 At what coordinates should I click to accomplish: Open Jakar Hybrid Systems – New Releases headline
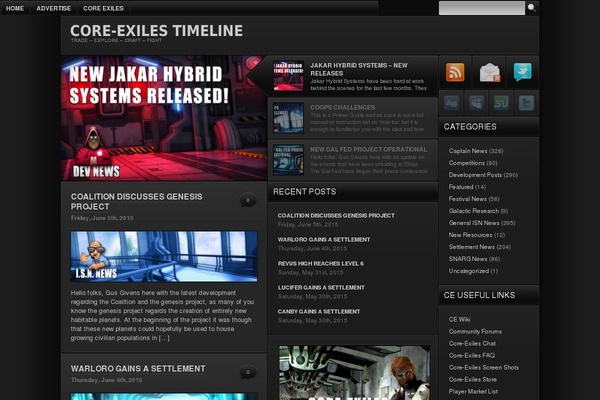pyautogui.click(x=359, y=69)
